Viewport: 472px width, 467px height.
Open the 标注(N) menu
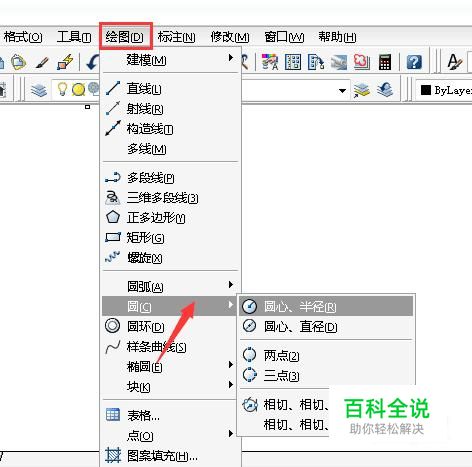pos(176,37)
